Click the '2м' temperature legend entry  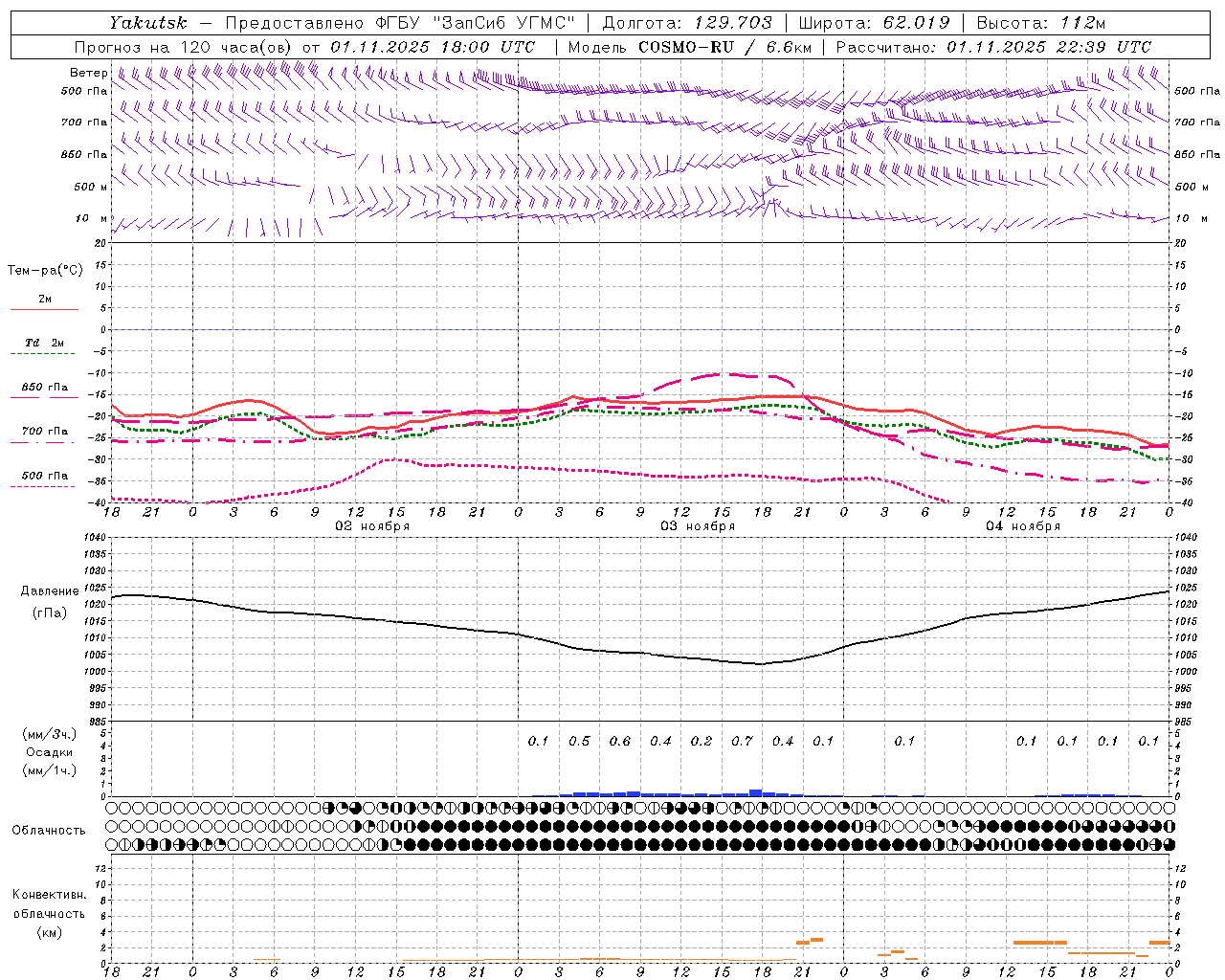(45, 299)
